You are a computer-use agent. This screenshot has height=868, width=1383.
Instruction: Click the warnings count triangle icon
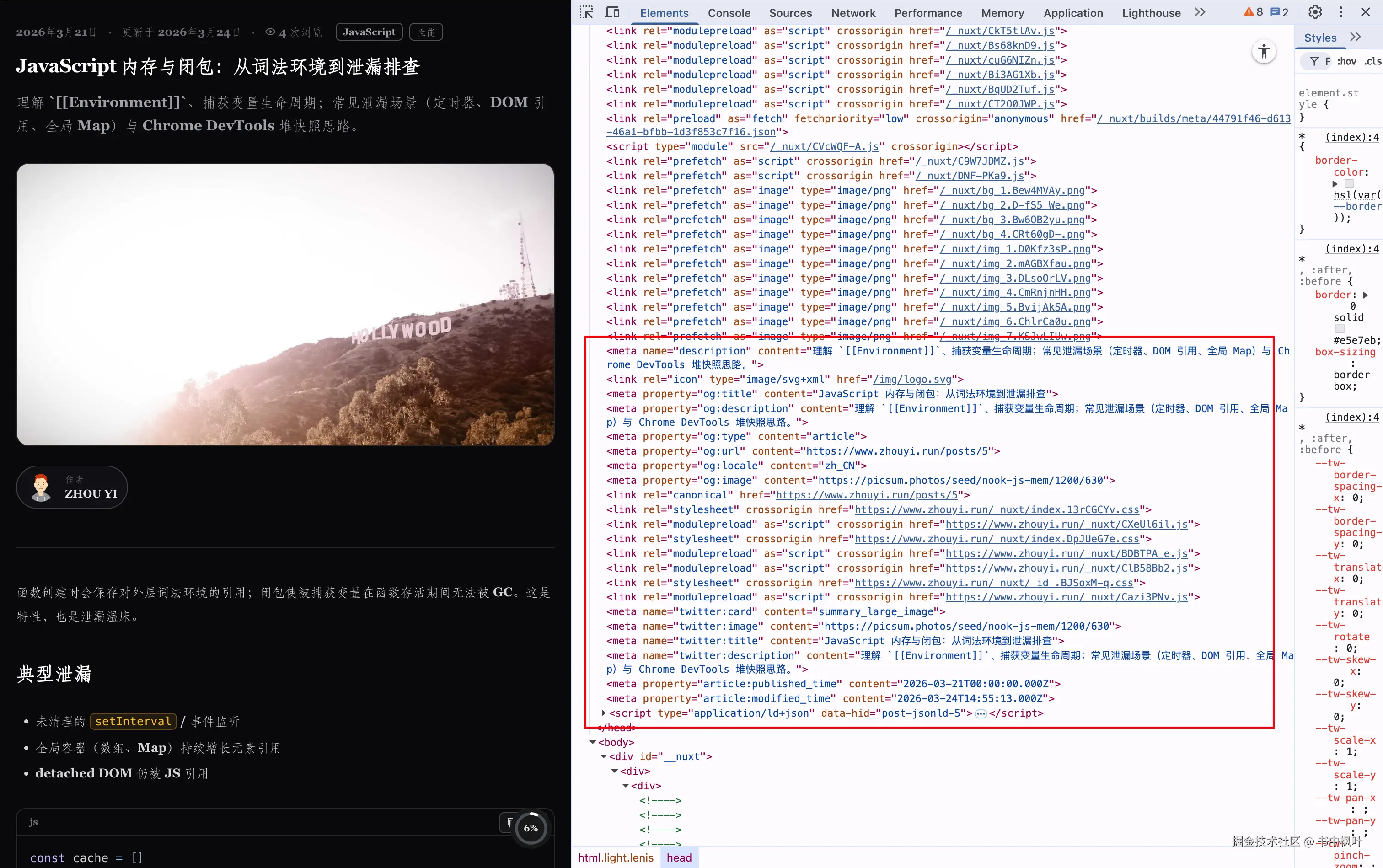(x=1249, y=12)
